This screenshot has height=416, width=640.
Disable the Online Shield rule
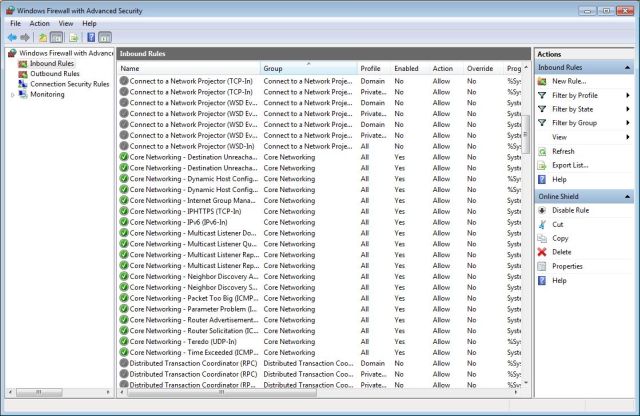pos(570,210)
